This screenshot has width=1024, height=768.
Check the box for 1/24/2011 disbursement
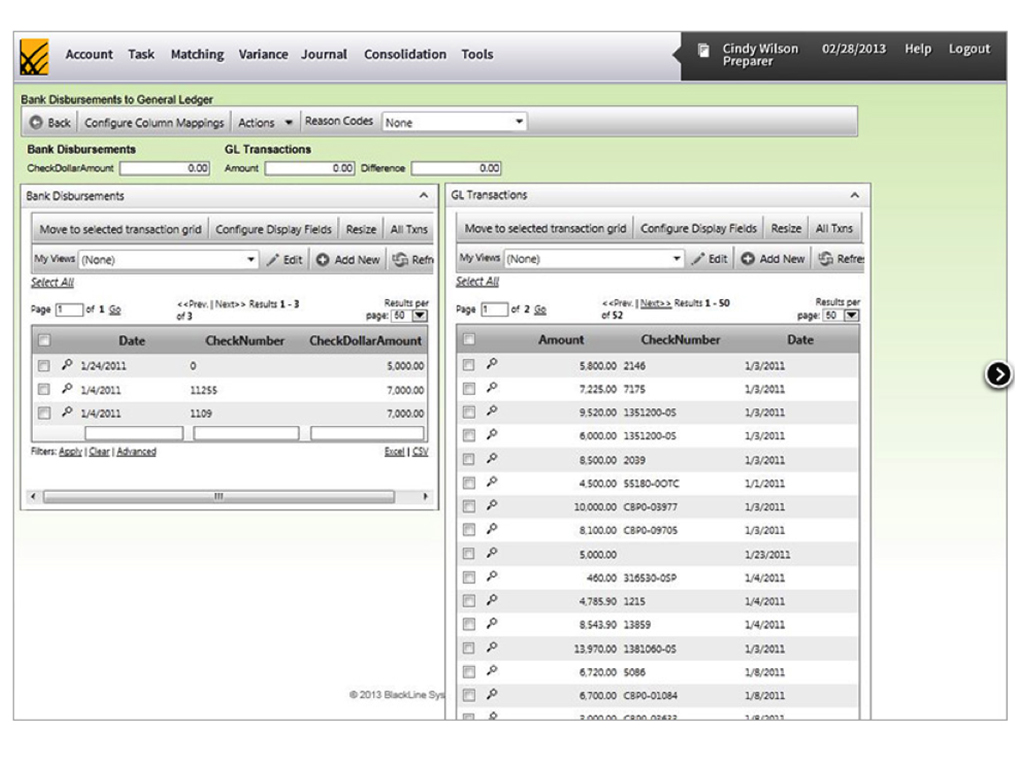click(44, 366)
